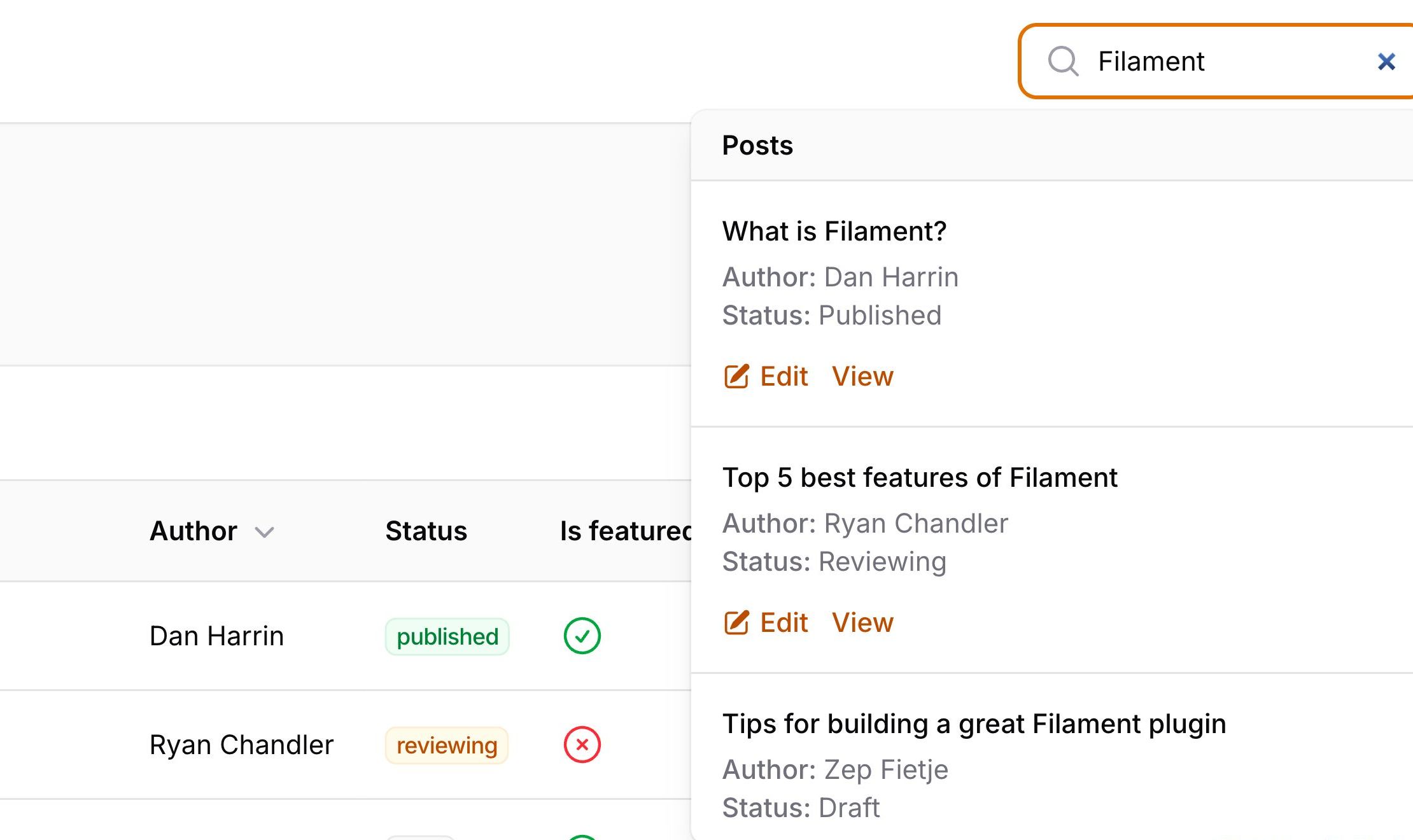Select the Status column header
This screenshot has width=1413, height=840.
click(x=426, y=531)
